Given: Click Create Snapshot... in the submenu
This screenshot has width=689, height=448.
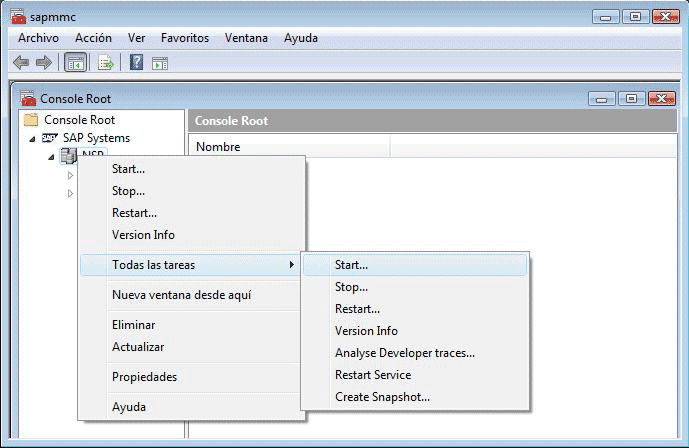Looking at the screenshot, I should [x=382, y=397].
